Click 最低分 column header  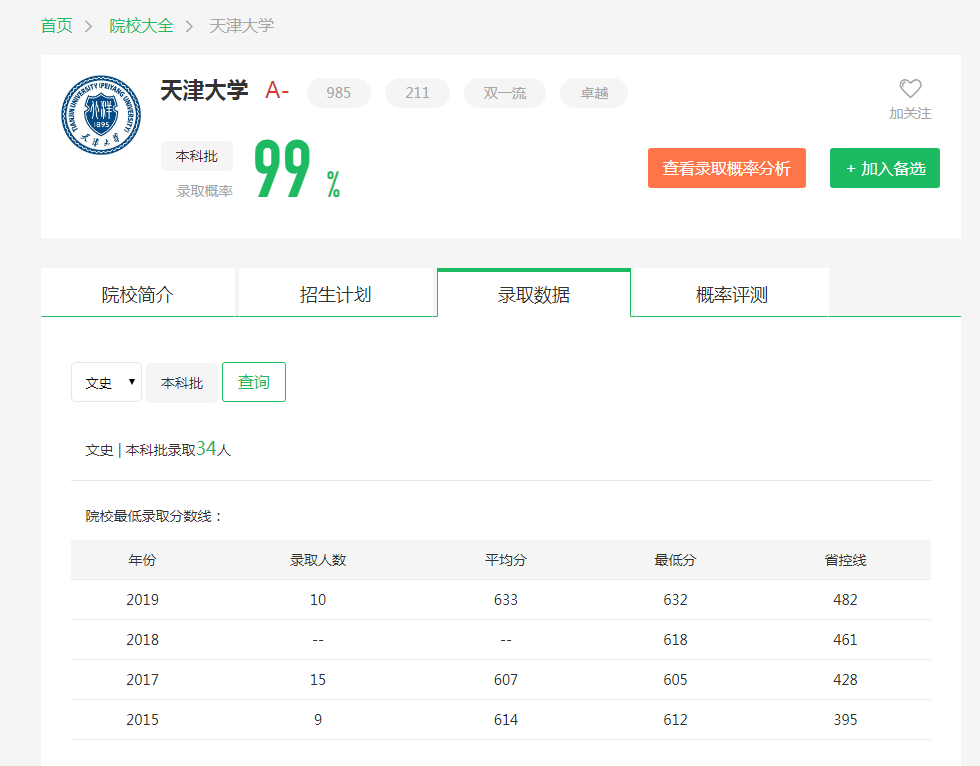(675, 560)
